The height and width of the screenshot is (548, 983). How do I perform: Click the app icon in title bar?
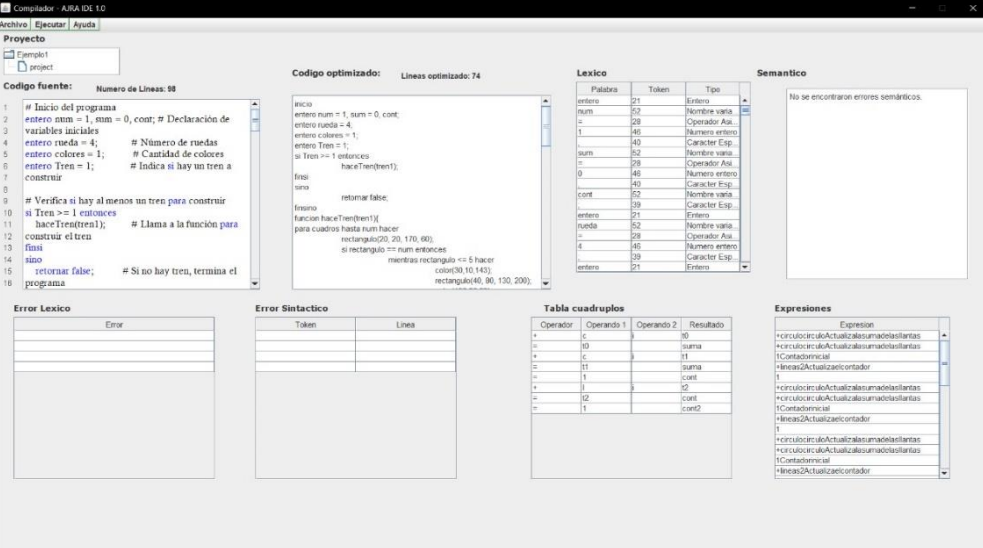point(6,8)
